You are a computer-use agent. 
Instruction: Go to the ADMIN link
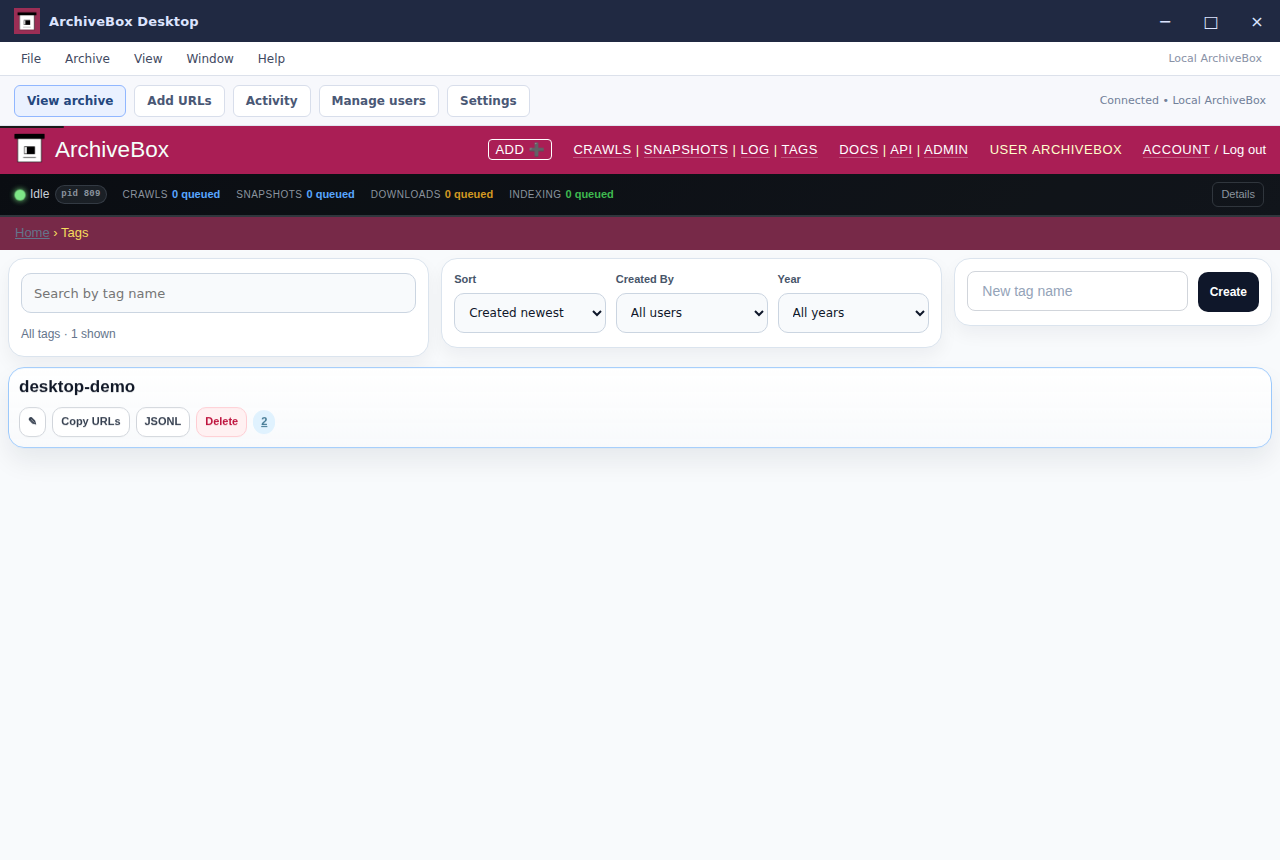click(946, 150)
